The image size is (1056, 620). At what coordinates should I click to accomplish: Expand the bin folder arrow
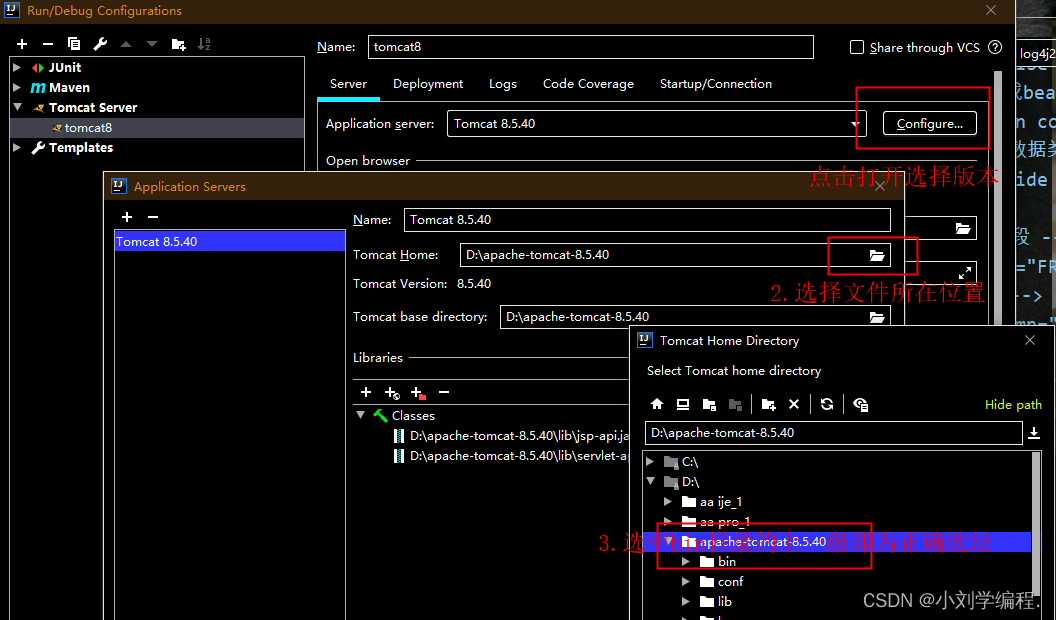(686, 561)
